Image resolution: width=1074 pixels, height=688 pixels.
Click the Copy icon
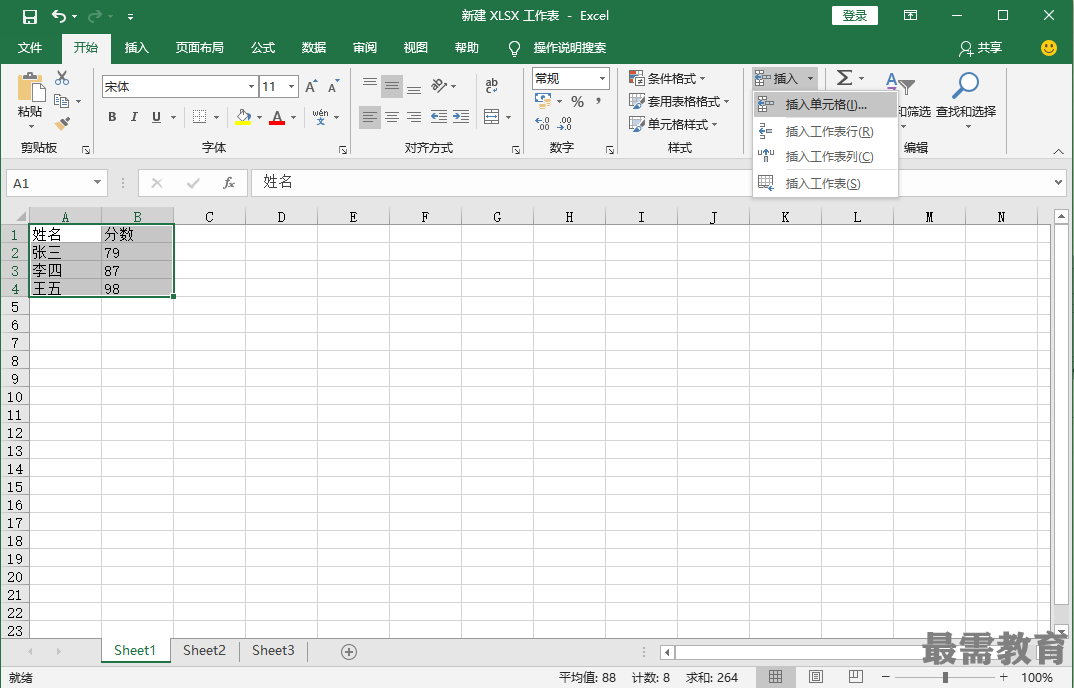(x=62, y=101)
